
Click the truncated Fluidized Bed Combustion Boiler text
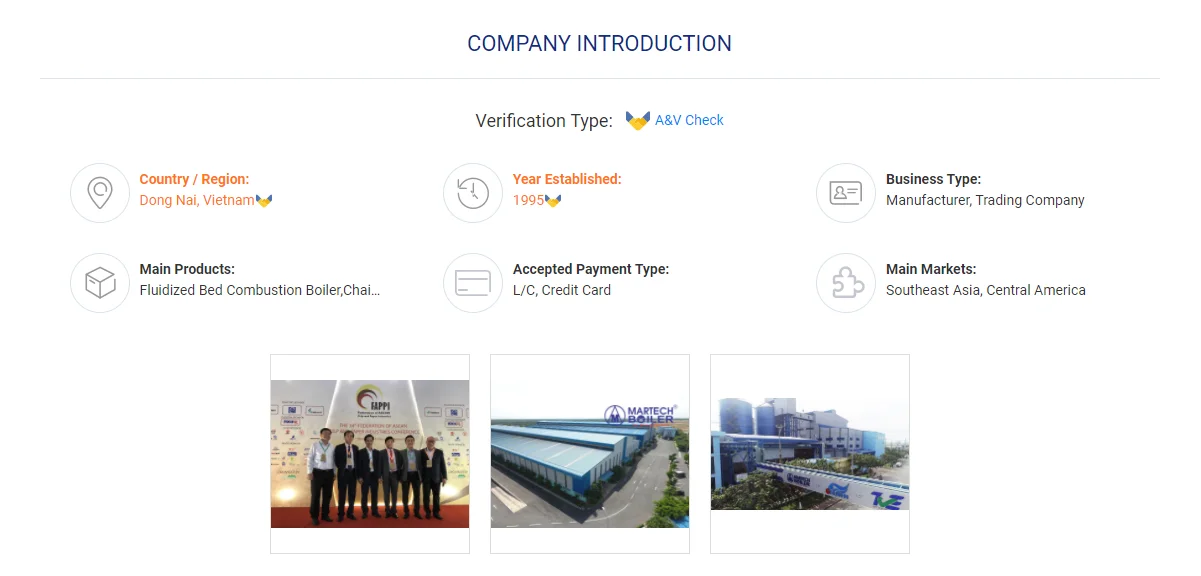260,290
